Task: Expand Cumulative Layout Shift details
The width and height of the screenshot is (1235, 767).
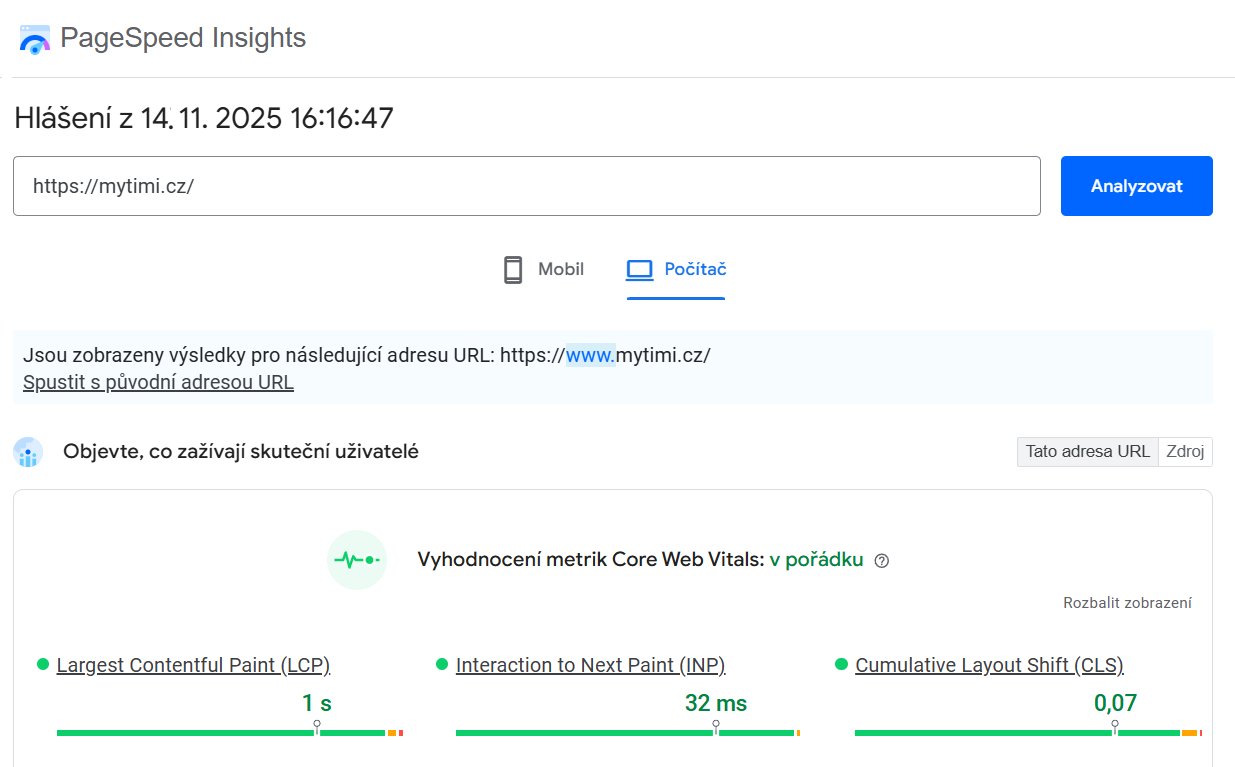Action: tap(989, 664)
